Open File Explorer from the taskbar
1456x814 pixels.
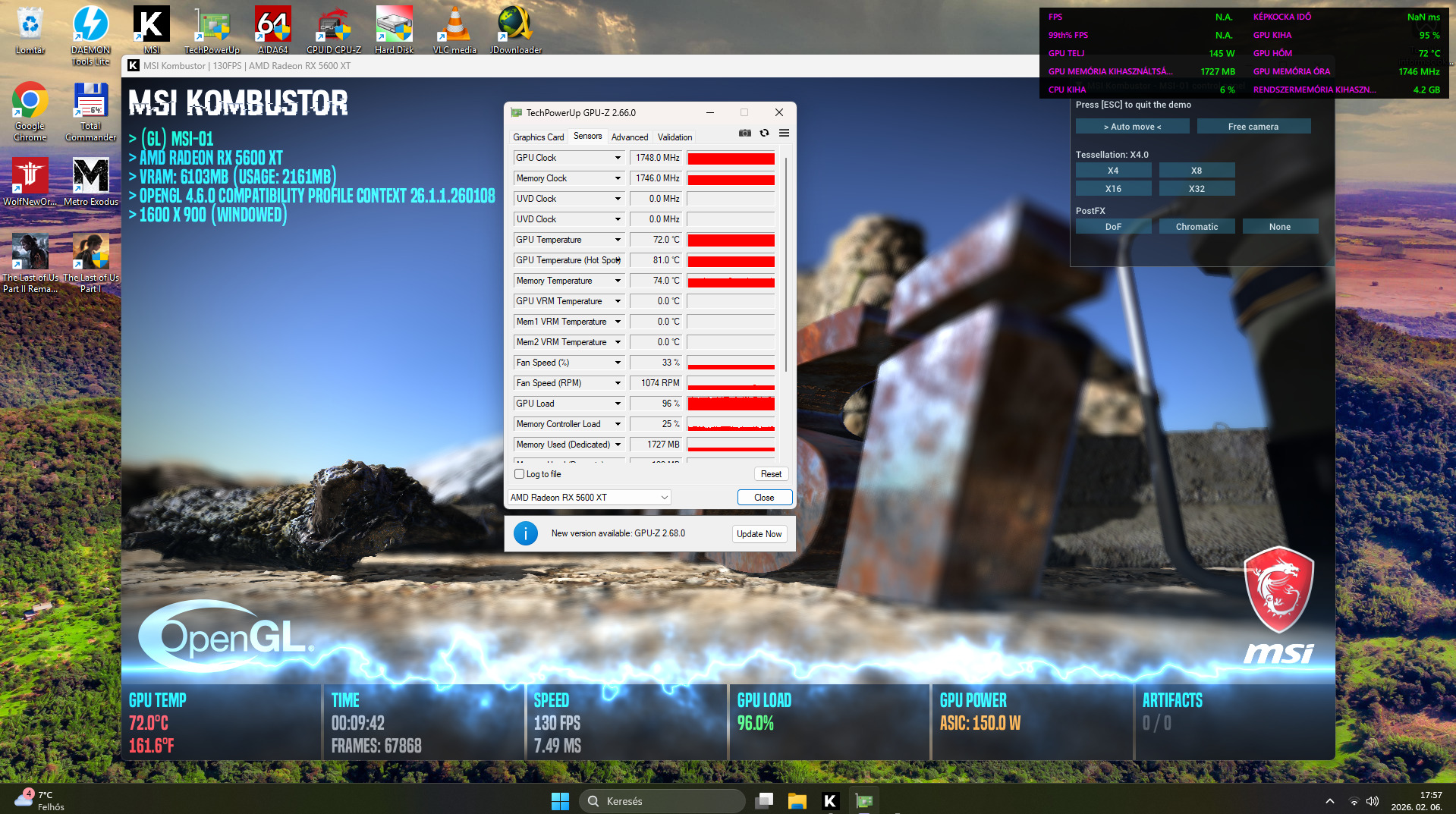pos(797,801)
